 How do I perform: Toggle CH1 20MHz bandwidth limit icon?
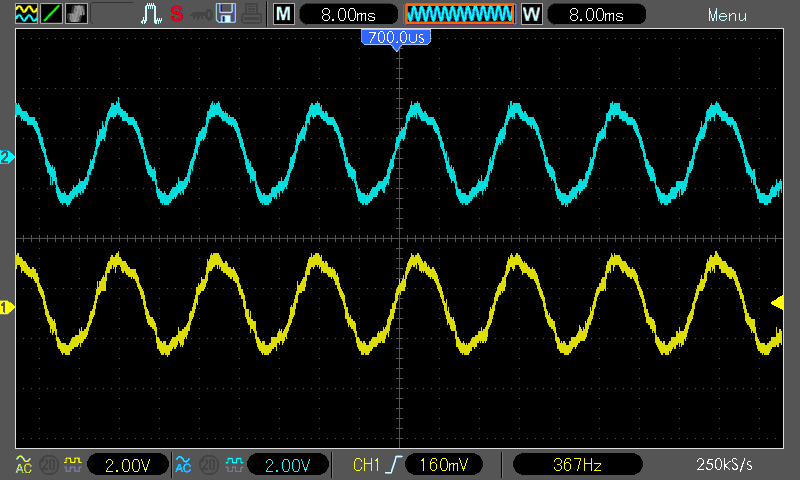[x=48, y=465]
